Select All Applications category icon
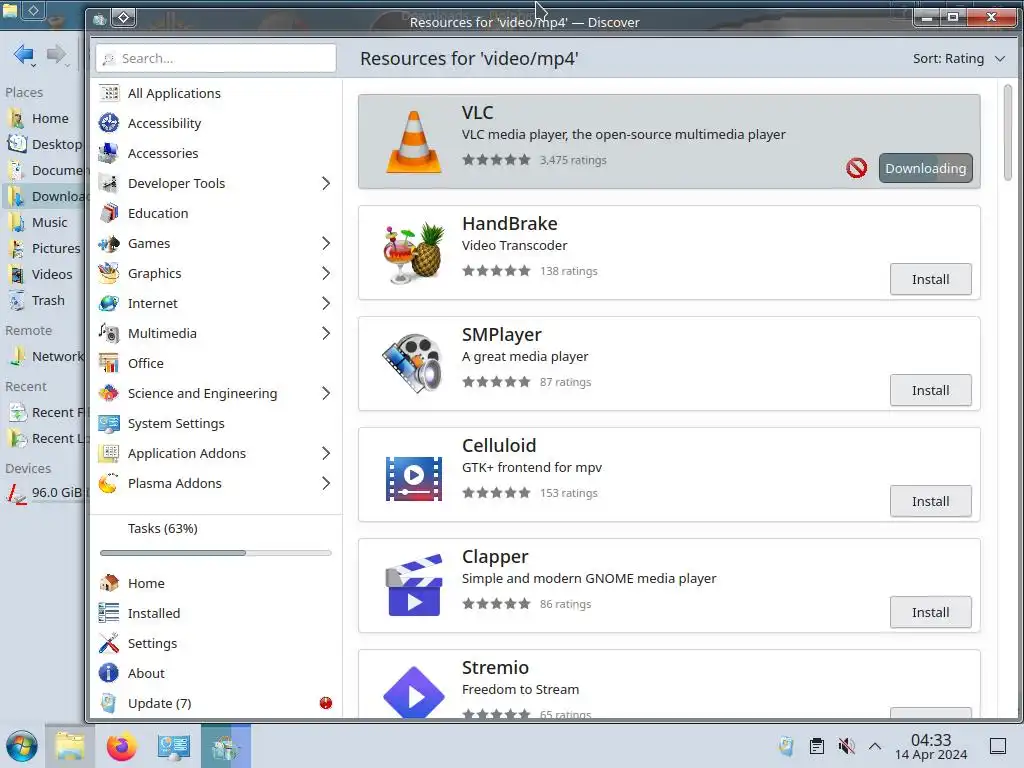1024x768 pixels. point(109,93)
